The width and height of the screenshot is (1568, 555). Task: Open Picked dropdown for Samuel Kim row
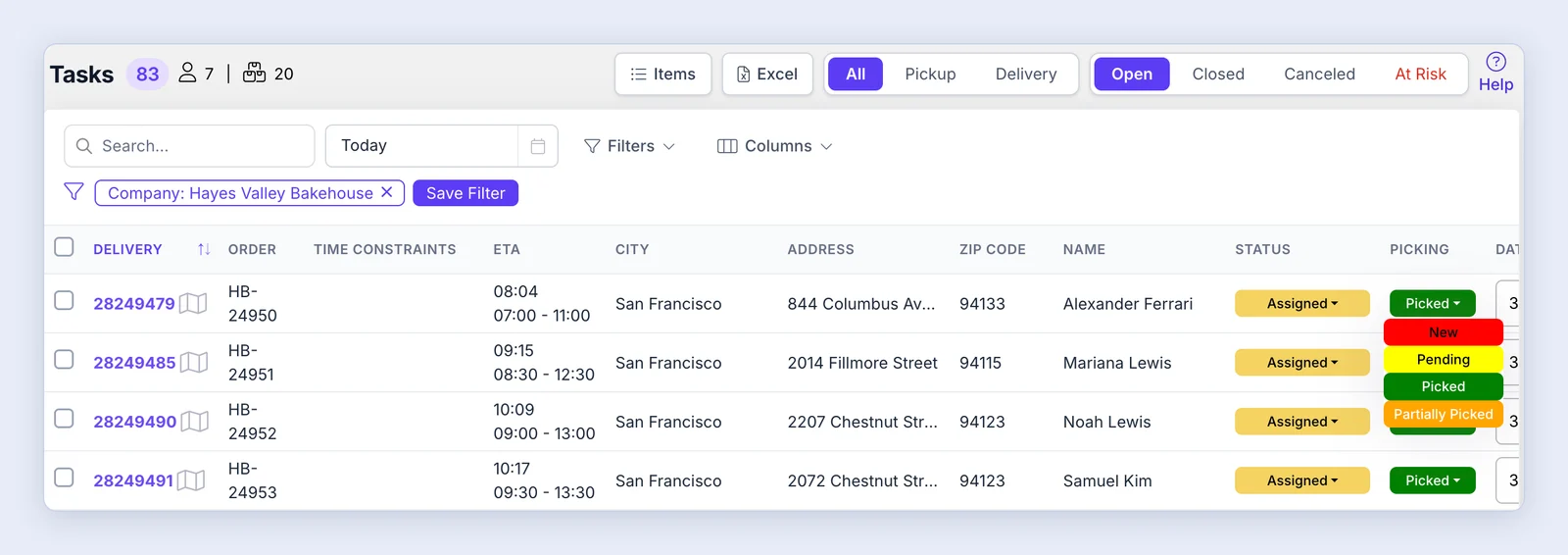1432,480
